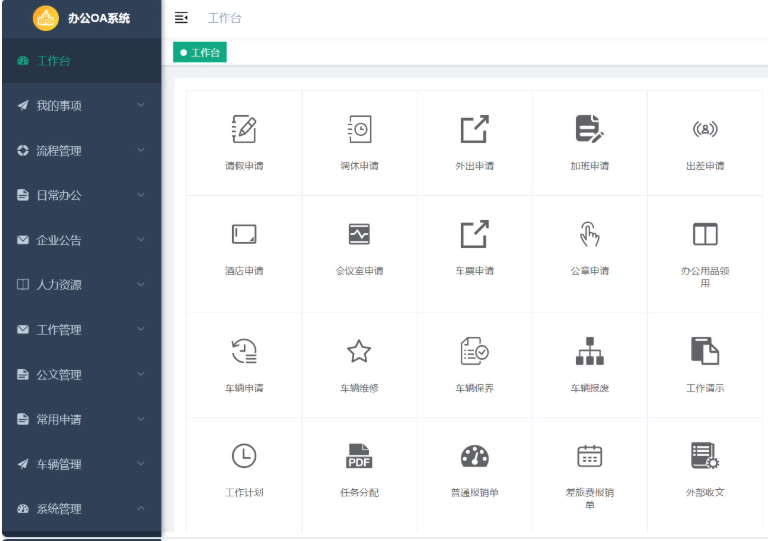Open the 常用申请 sidebar menu

[x=81, y=419]
